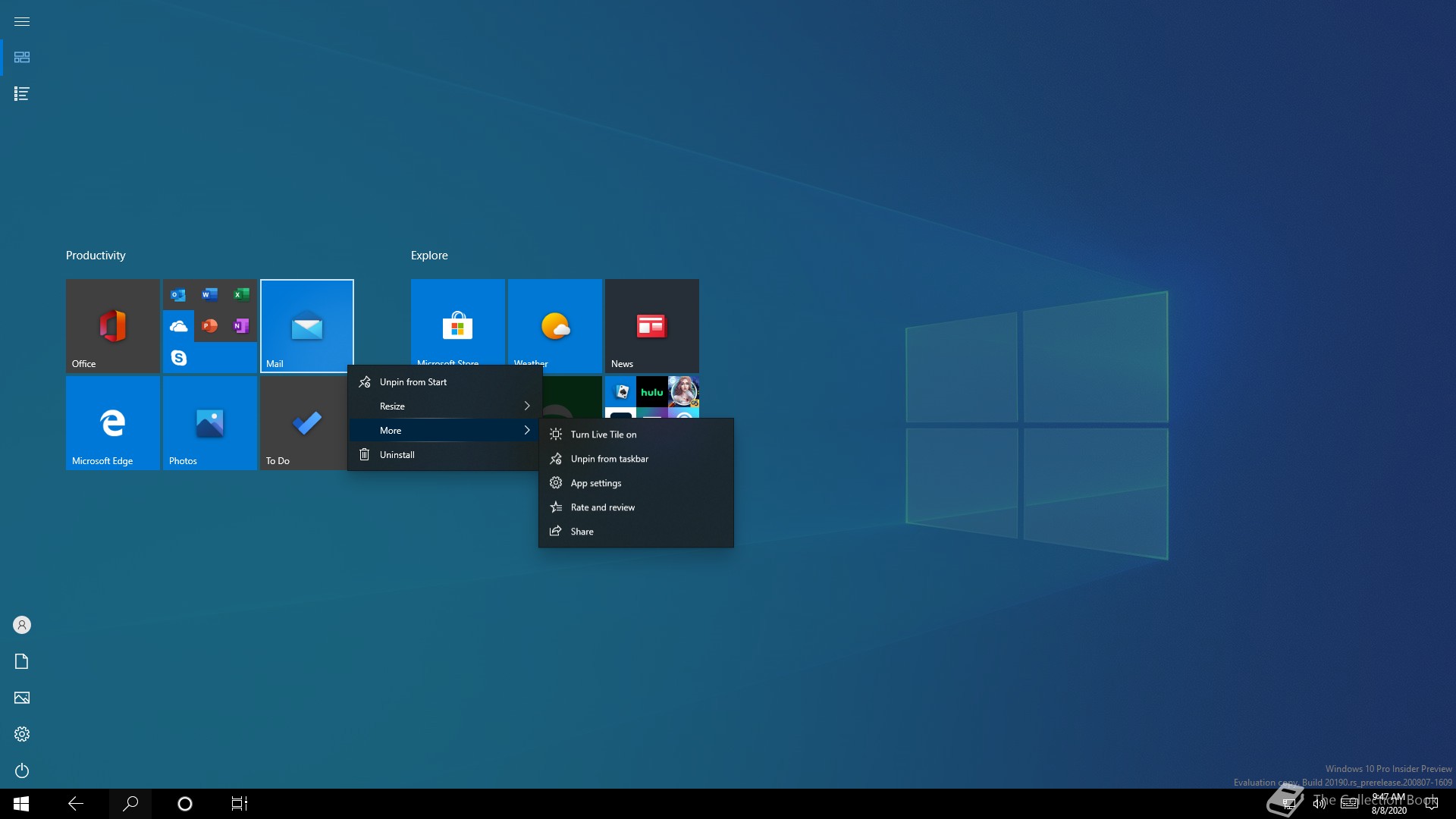Choose Uninstall from context menu
The height and width of the screenshot is (819, 1456).
click(x=444, y=455)
